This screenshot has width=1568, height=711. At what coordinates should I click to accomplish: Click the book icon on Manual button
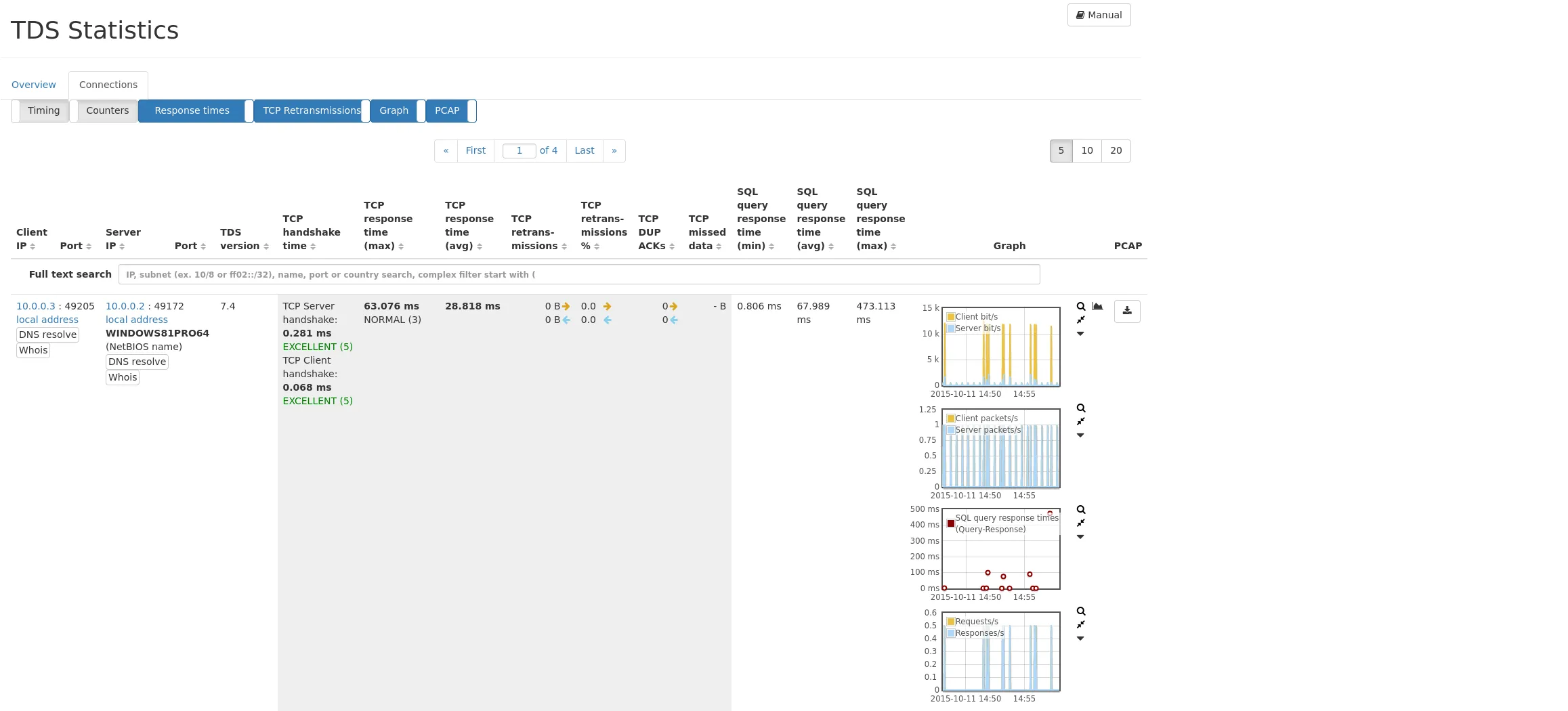click(1080, 15)
